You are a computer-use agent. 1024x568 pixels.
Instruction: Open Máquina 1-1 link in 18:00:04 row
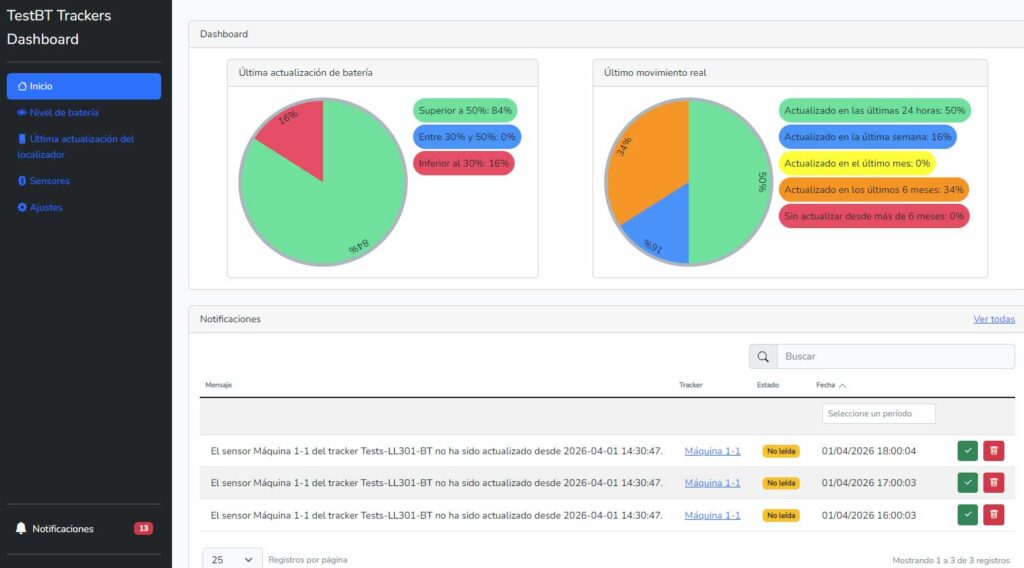coord(712,451)
